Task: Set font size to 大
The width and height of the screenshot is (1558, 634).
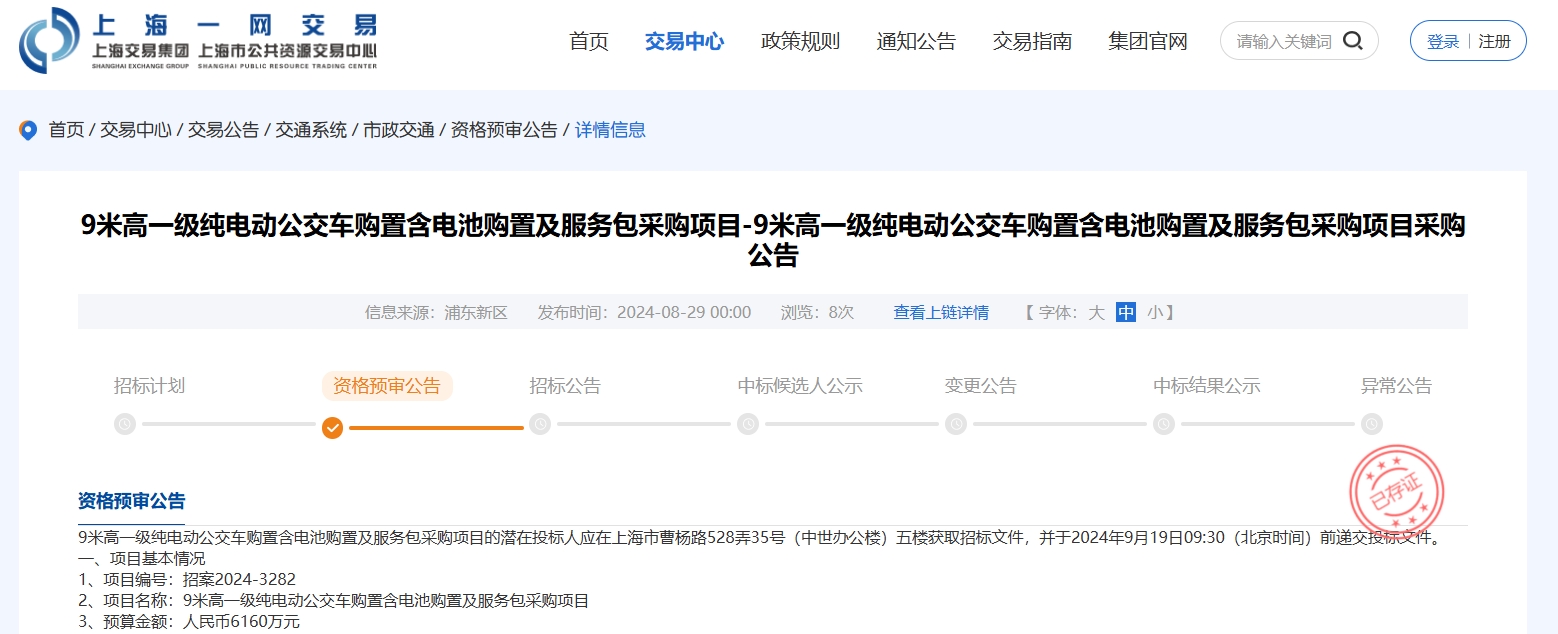Action: pyautogui.click(x=1097, y=312)
